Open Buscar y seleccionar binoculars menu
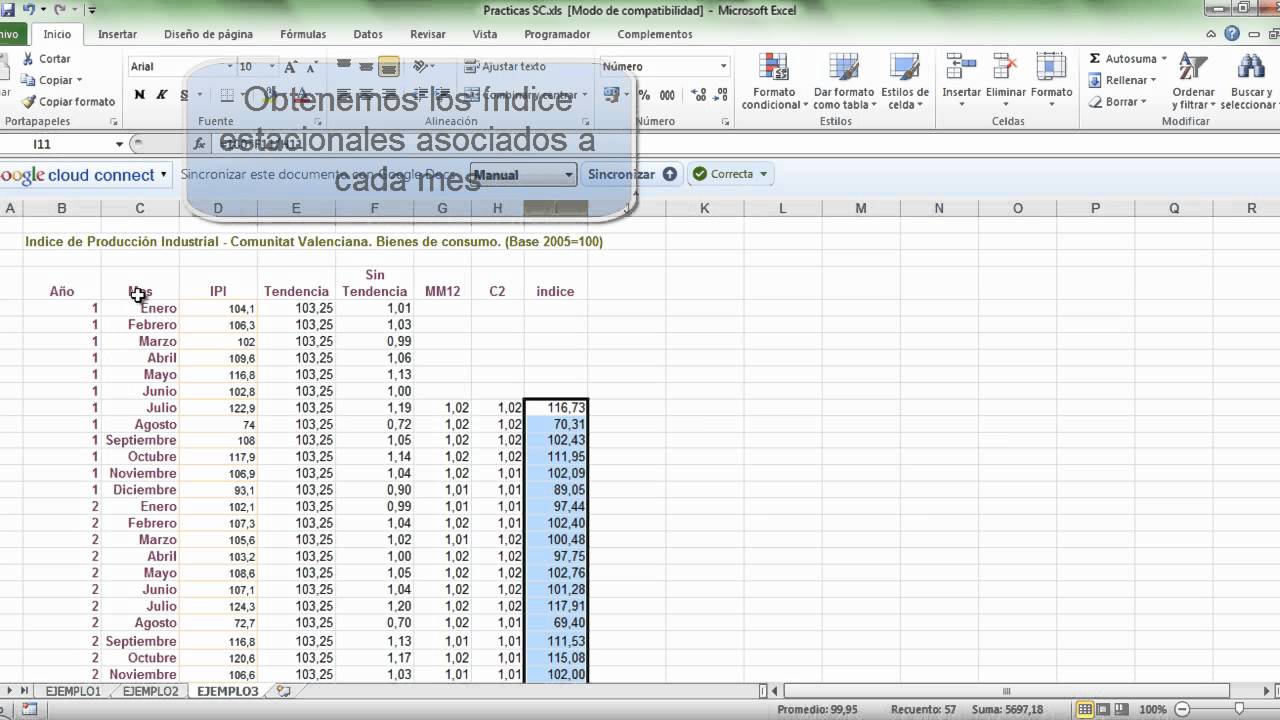Image resolution: width=1280 pixels, height=720 pixels. click(1249, 82)
